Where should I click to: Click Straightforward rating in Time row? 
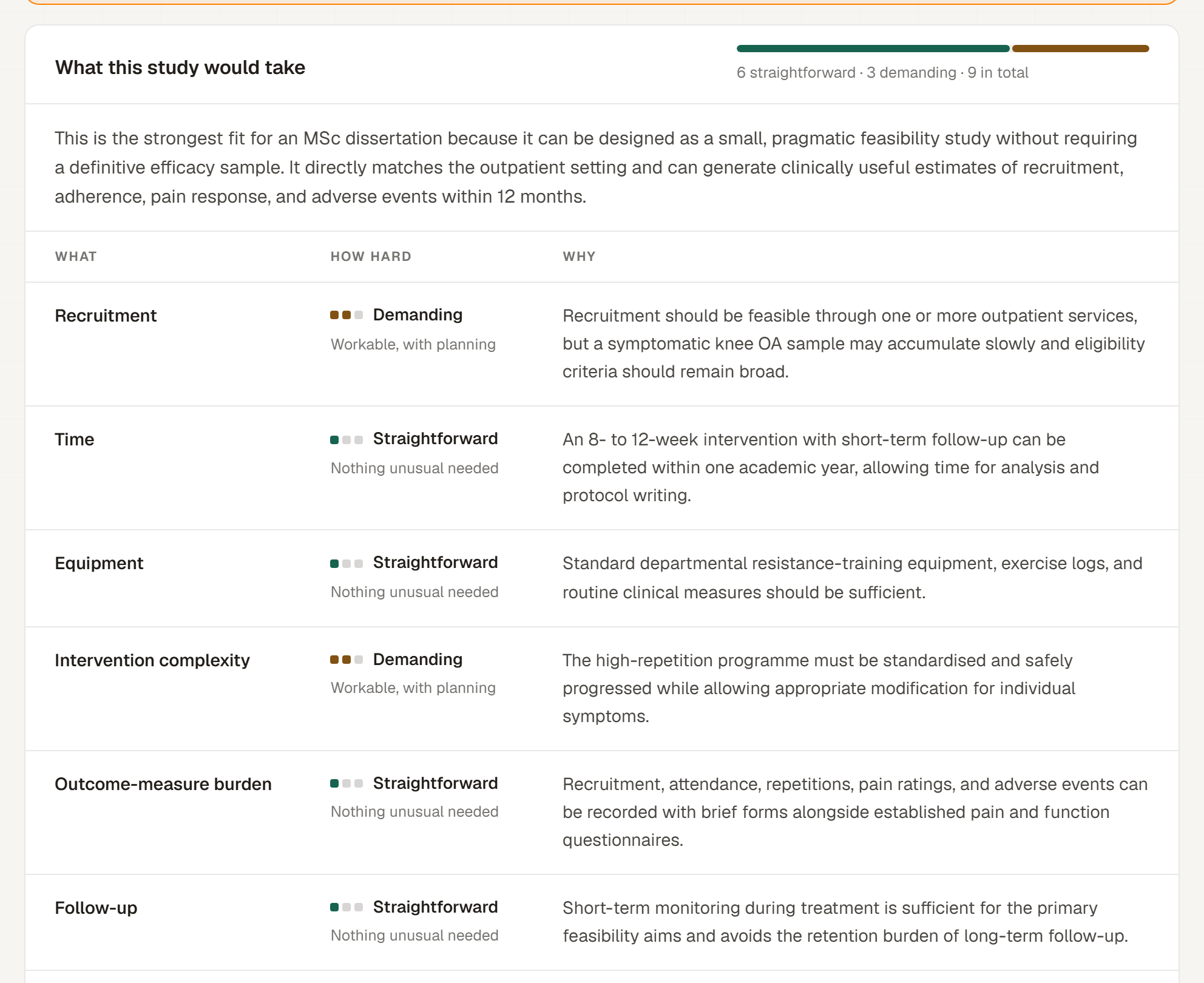coord(435,439)
